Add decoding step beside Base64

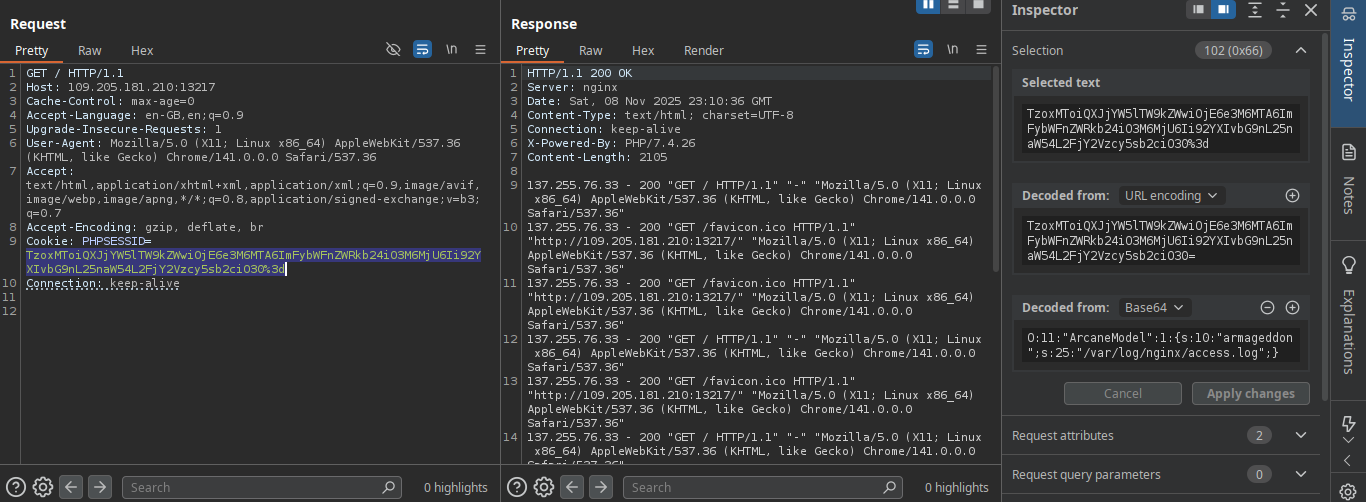[1292, 308]
